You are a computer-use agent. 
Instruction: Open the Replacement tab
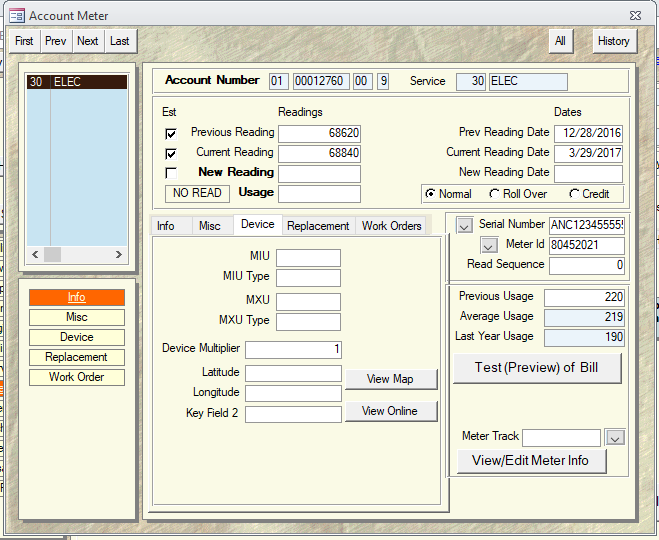click(318, 226)
